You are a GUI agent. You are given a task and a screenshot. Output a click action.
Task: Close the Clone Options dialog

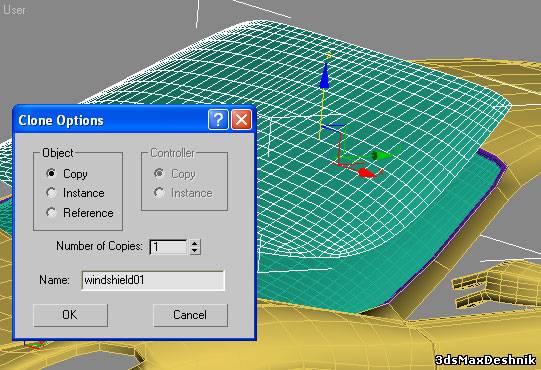pos(241,120)
